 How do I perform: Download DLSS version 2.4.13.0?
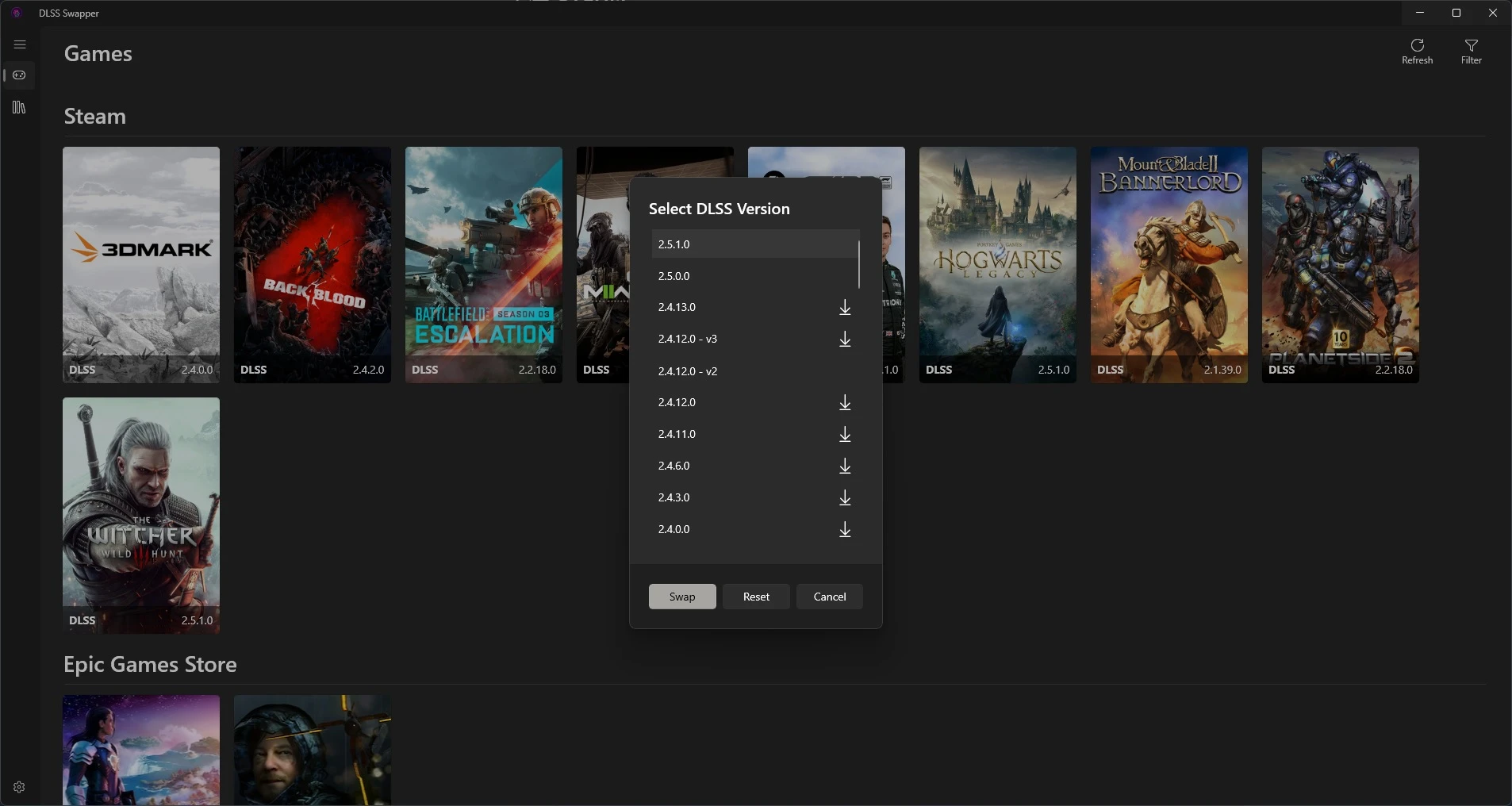843,309
